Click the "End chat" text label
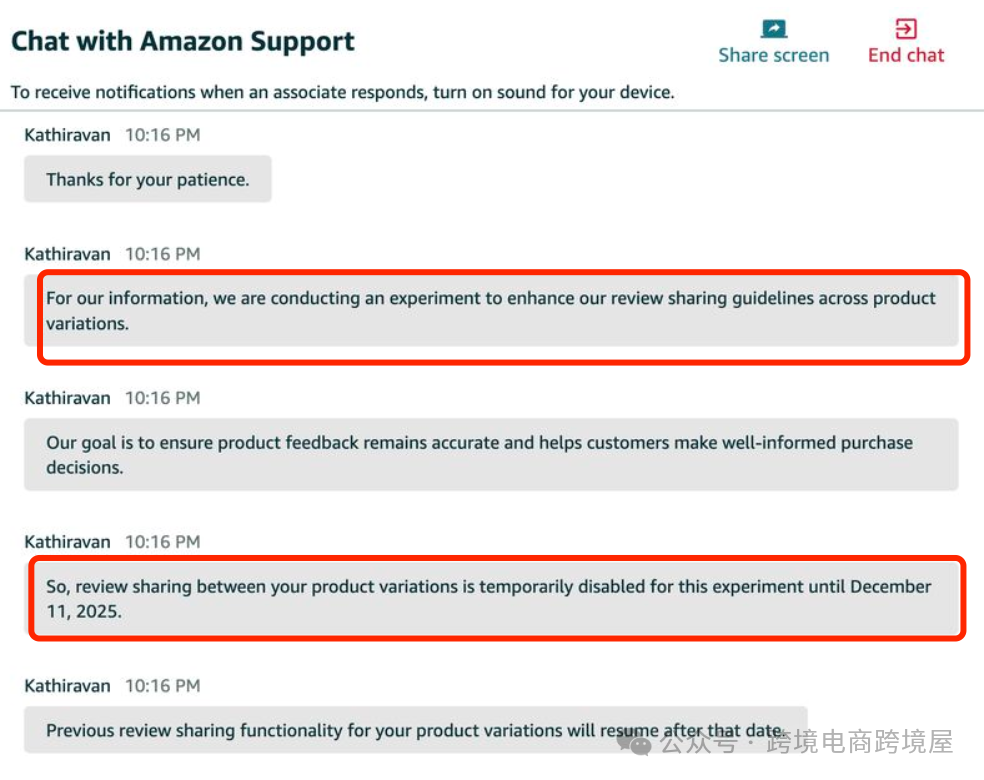The width and height of the screenshot is (984, 780). 906,56
